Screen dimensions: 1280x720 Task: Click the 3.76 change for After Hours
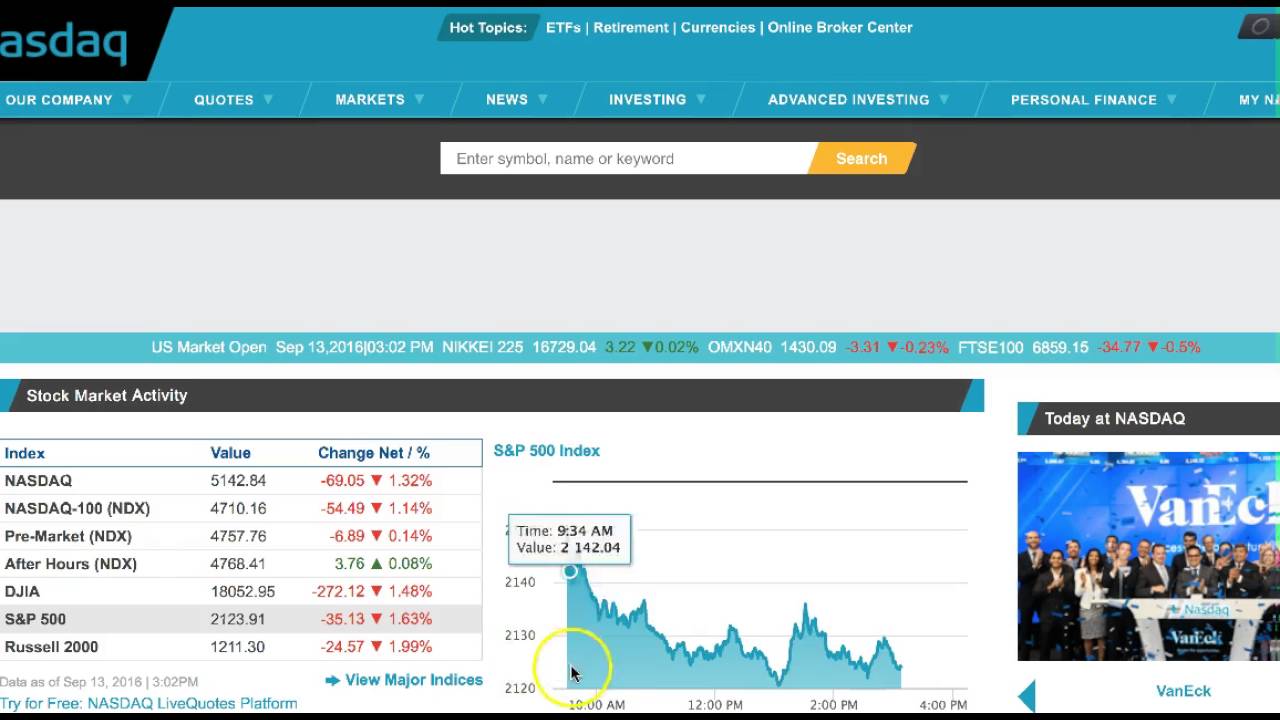click(349, 564)
